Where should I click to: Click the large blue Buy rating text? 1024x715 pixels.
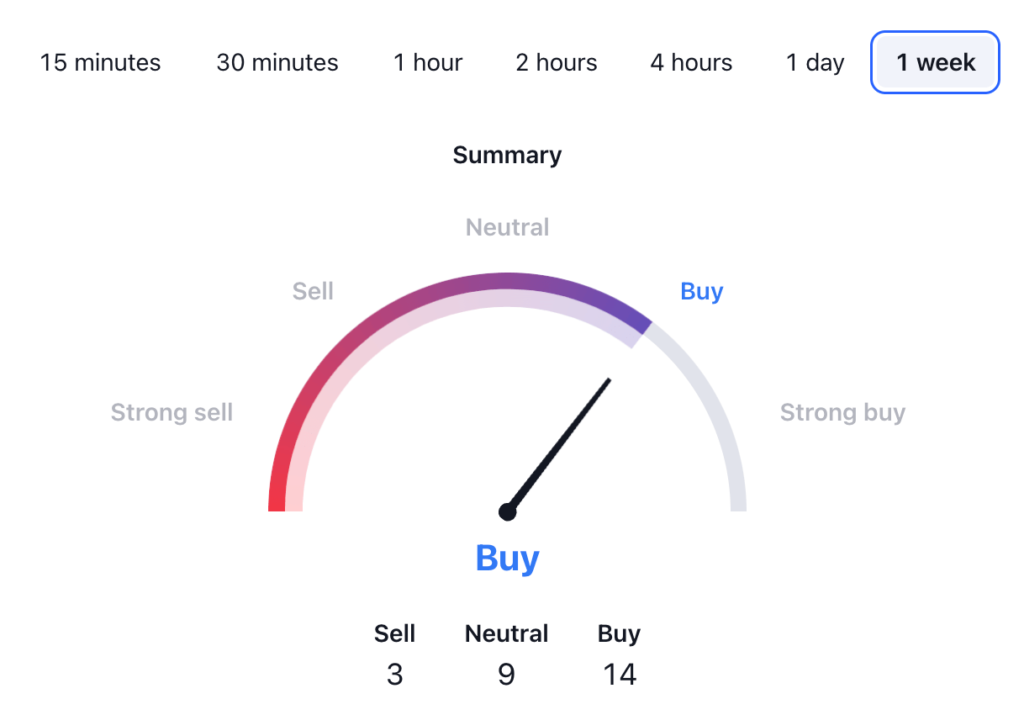(507, 558)
